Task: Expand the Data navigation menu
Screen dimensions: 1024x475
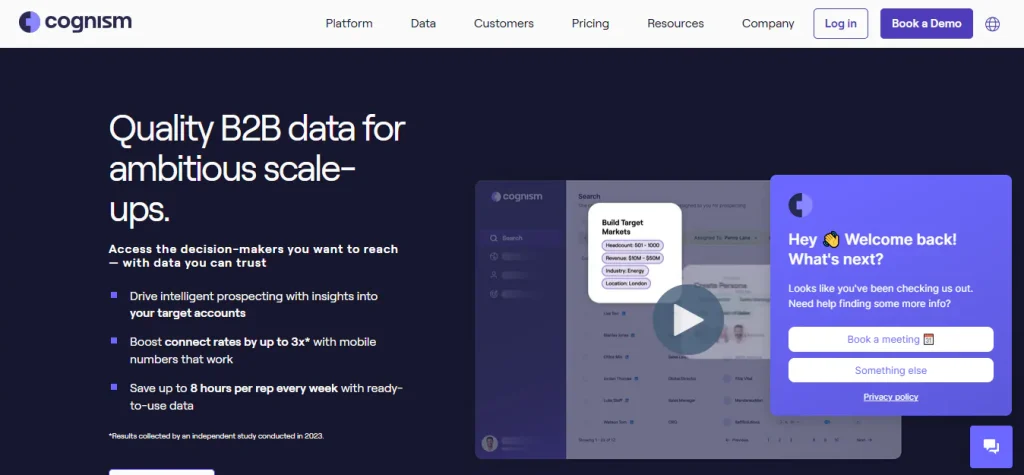Action: [423, 24]
